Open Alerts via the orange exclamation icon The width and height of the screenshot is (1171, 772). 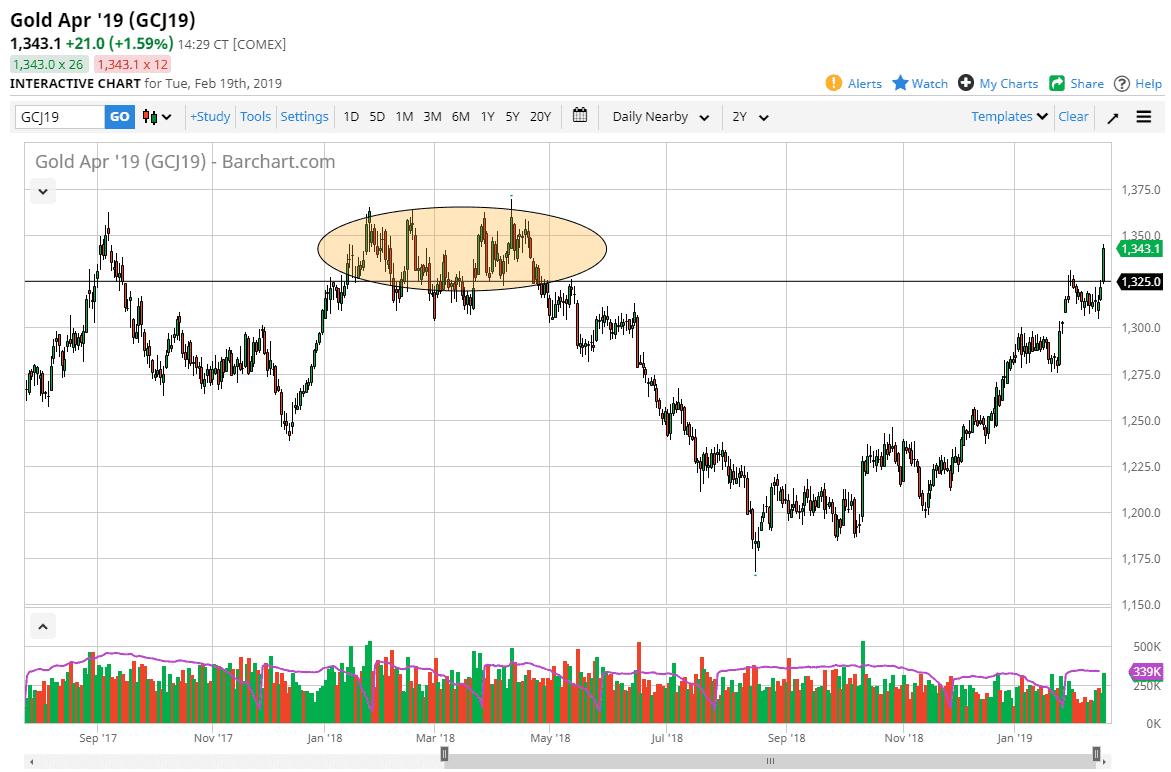[834, 83]
